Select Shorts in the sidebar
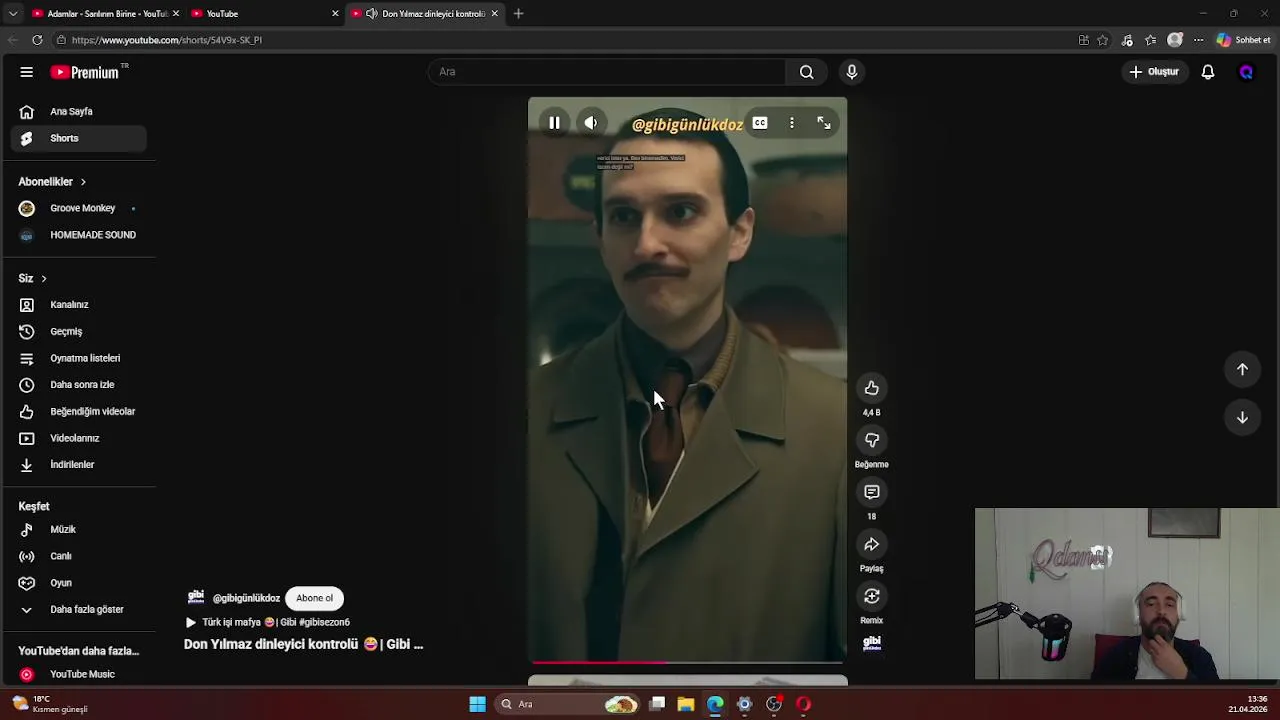The width and height of the screenshot is (1280, 720). point(79,138)
